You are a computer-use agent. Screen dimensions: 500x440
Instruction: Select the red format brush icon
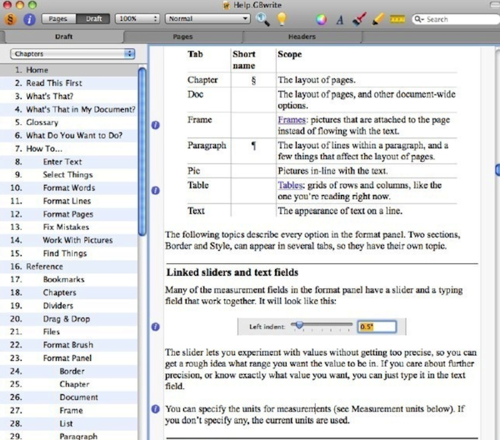pyautogui.click(x=359, y=19)
